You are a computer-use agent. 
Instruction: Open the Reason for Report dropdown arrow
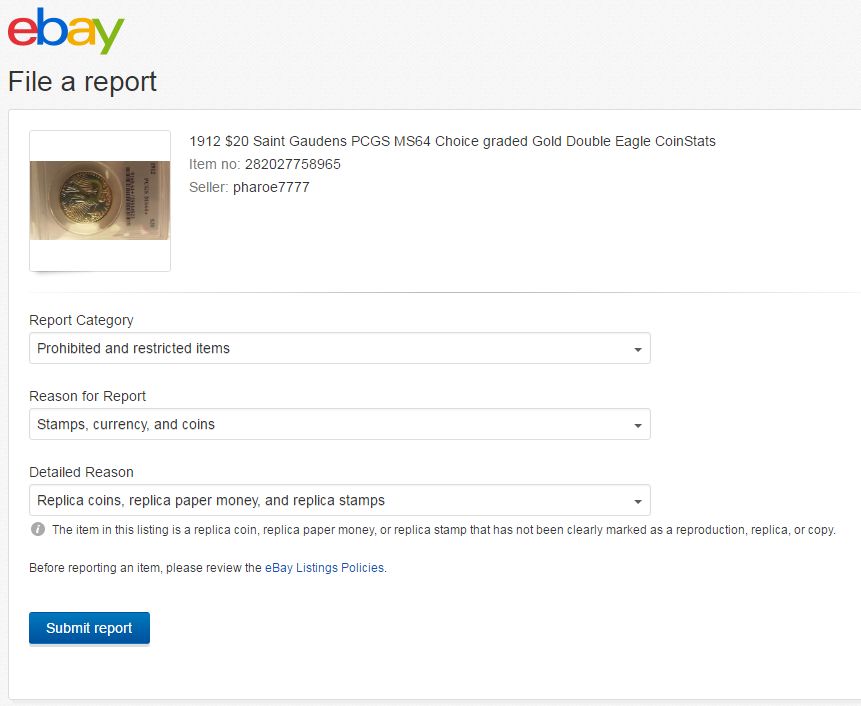pos(638,425)
